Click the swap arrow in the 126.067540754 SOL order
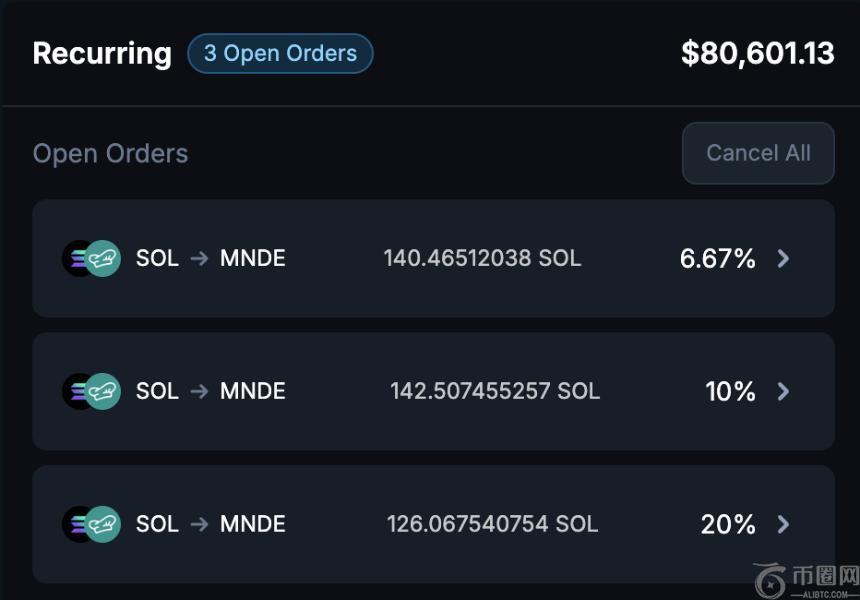 tap(200, 524)
